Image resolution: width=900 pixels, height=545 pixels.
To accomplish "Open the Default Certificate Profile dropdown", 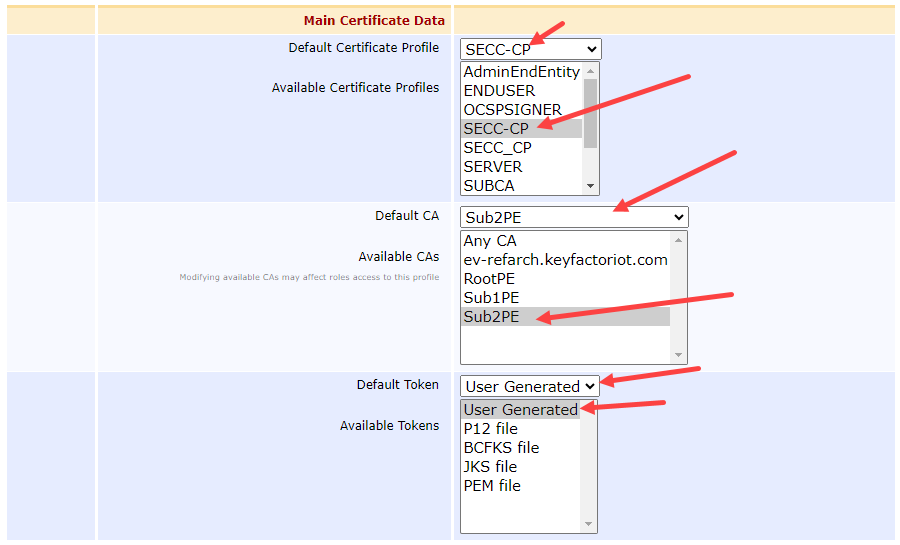I will 530,49.
